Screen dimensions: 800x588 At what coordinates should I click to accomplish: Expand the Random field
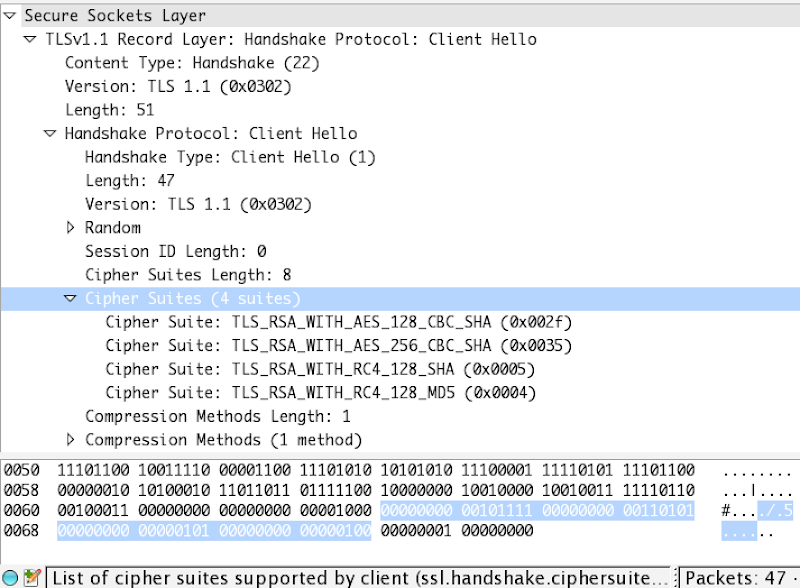point(70,228)
